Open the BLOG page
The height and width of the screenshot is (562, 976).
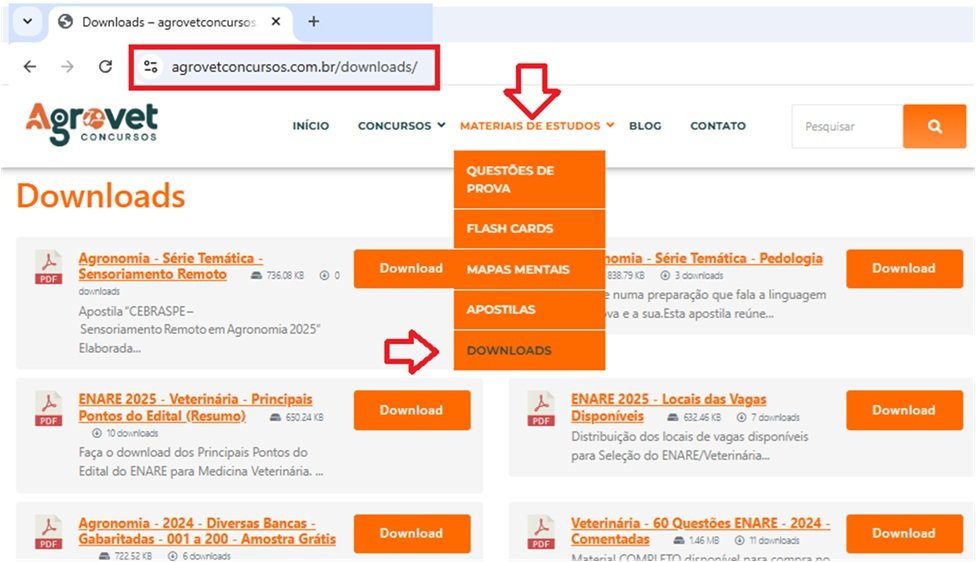point(645,126)
